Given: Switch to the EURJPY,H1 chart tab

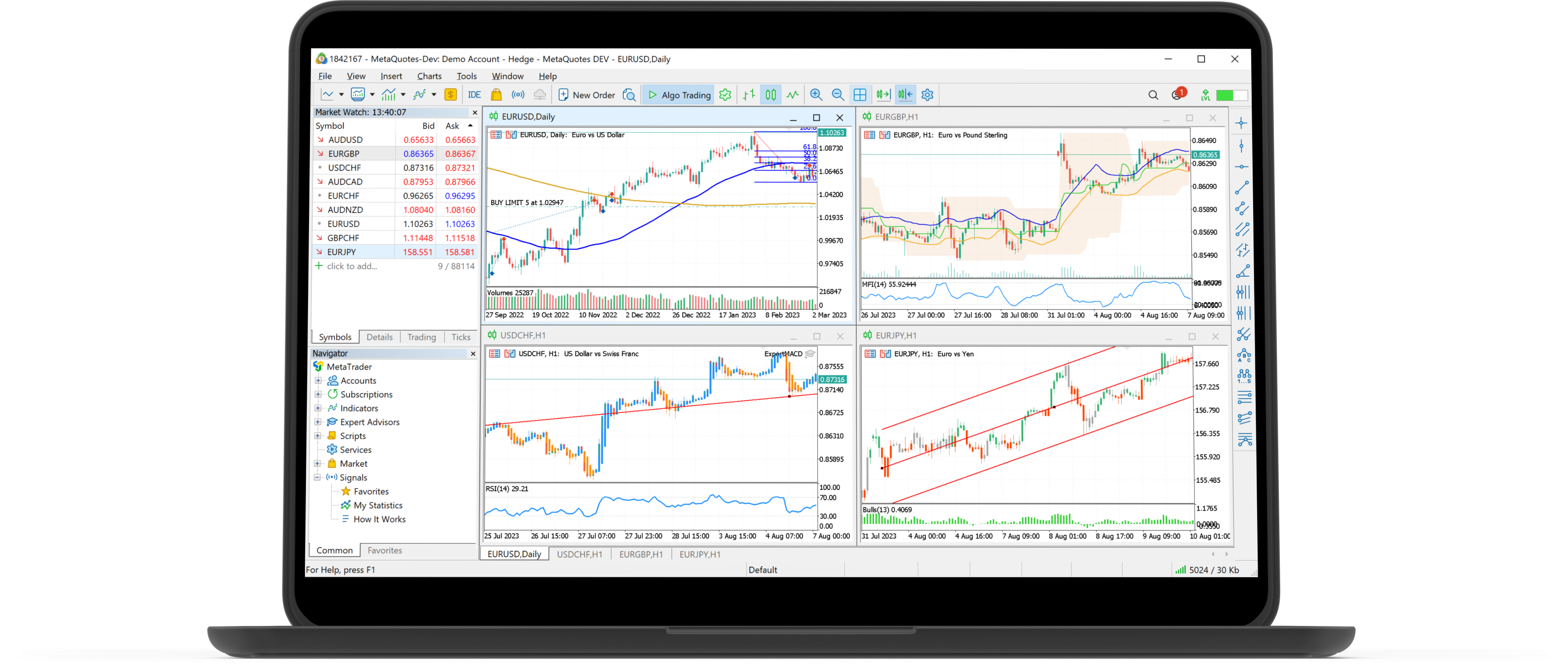Looking at the screenshot, I should click(x=700, y=554).
